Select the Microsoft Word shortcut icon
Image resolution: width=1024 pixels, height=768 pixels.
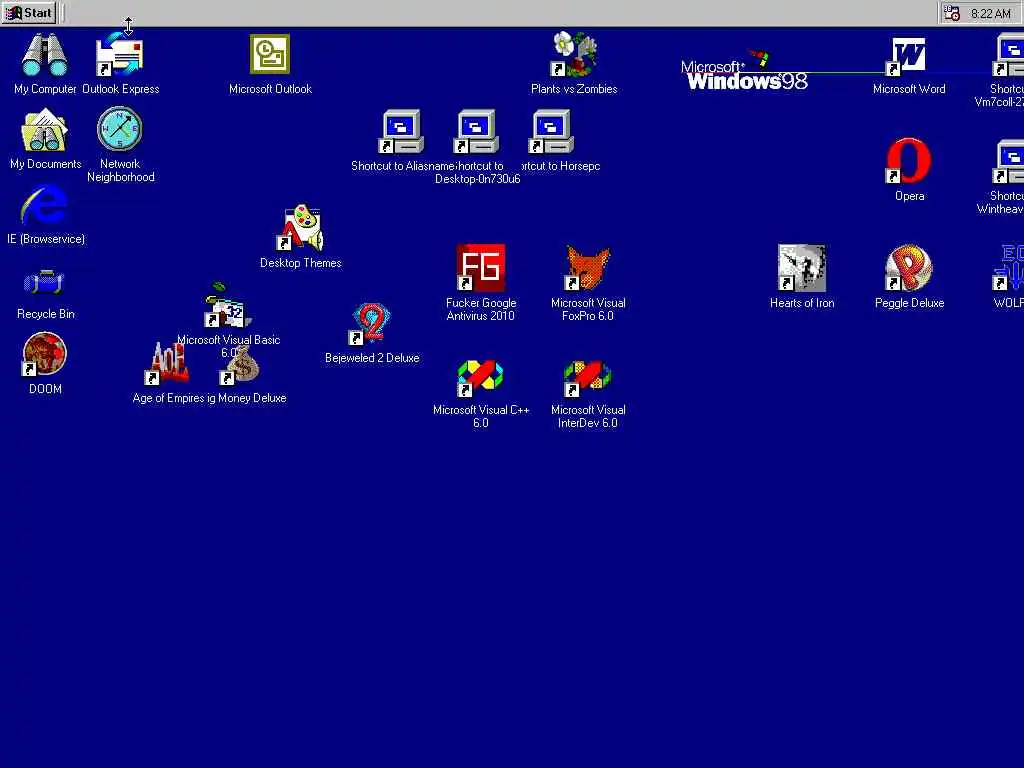pyautogui.click(x=908, y=56)
